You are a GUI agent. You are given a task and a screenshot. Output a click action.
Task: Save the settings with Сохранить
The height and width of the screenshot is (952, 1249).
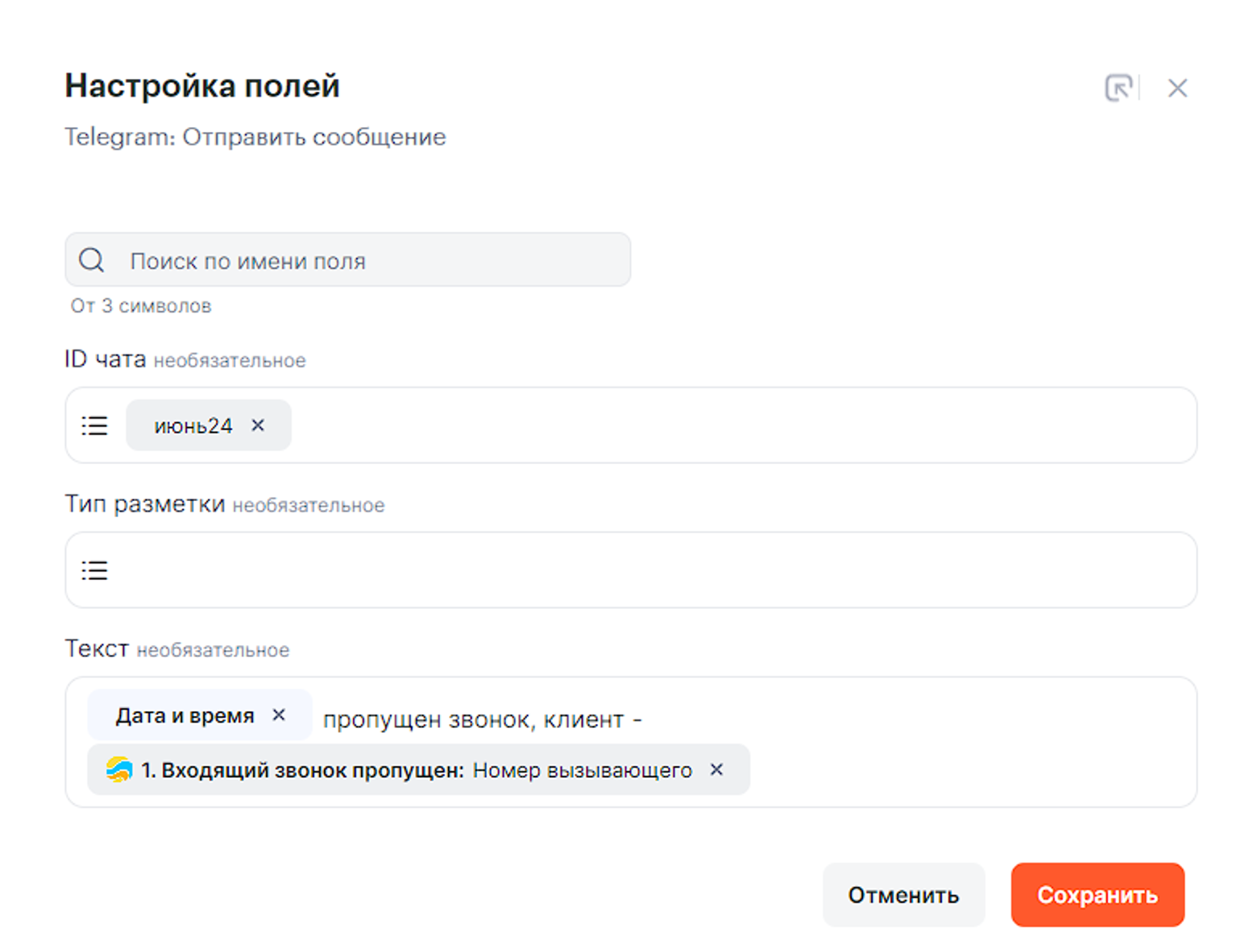(1097, 895)
